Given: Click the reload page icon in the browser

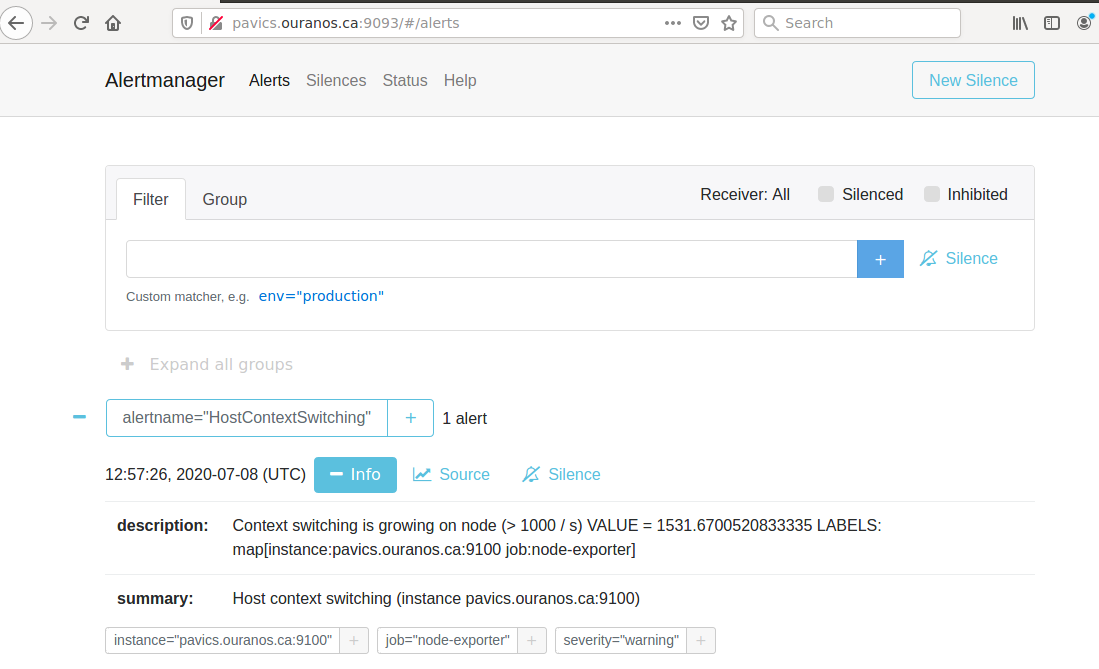Looking at the screenshot, I should [80, 22].
